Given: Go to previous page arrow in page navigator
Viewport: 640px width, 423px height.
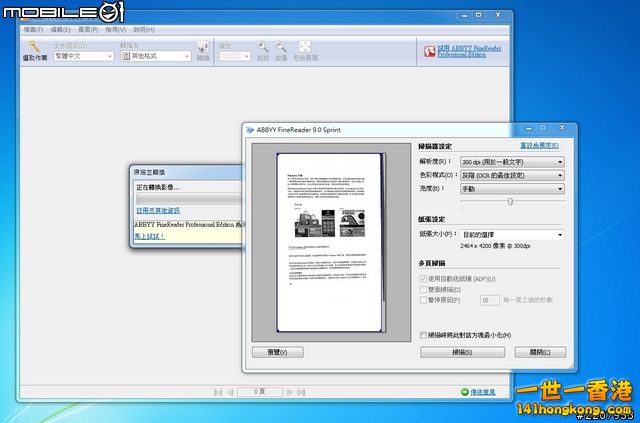Looking at the screenshot, I should click(x=231, y=392).
